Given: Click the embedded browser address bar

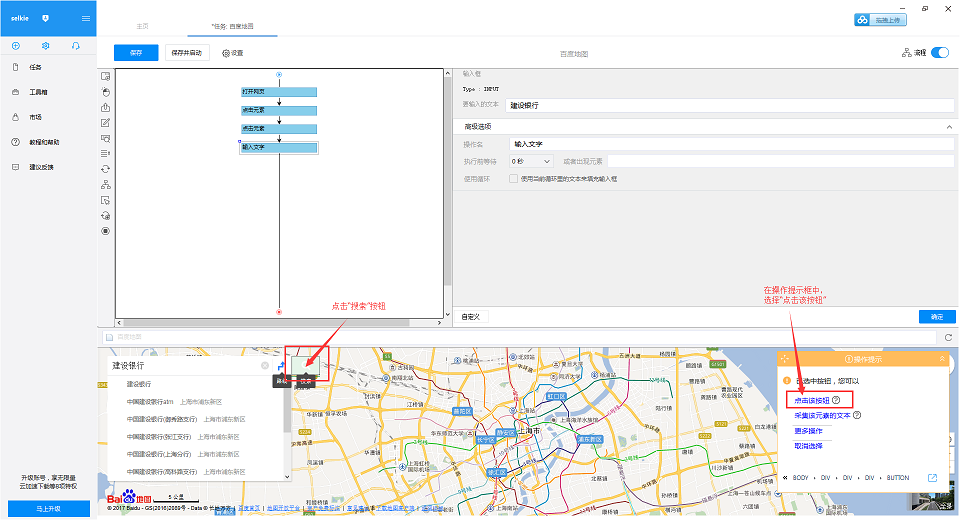Looking at the screenshot, I should point(519,337).
